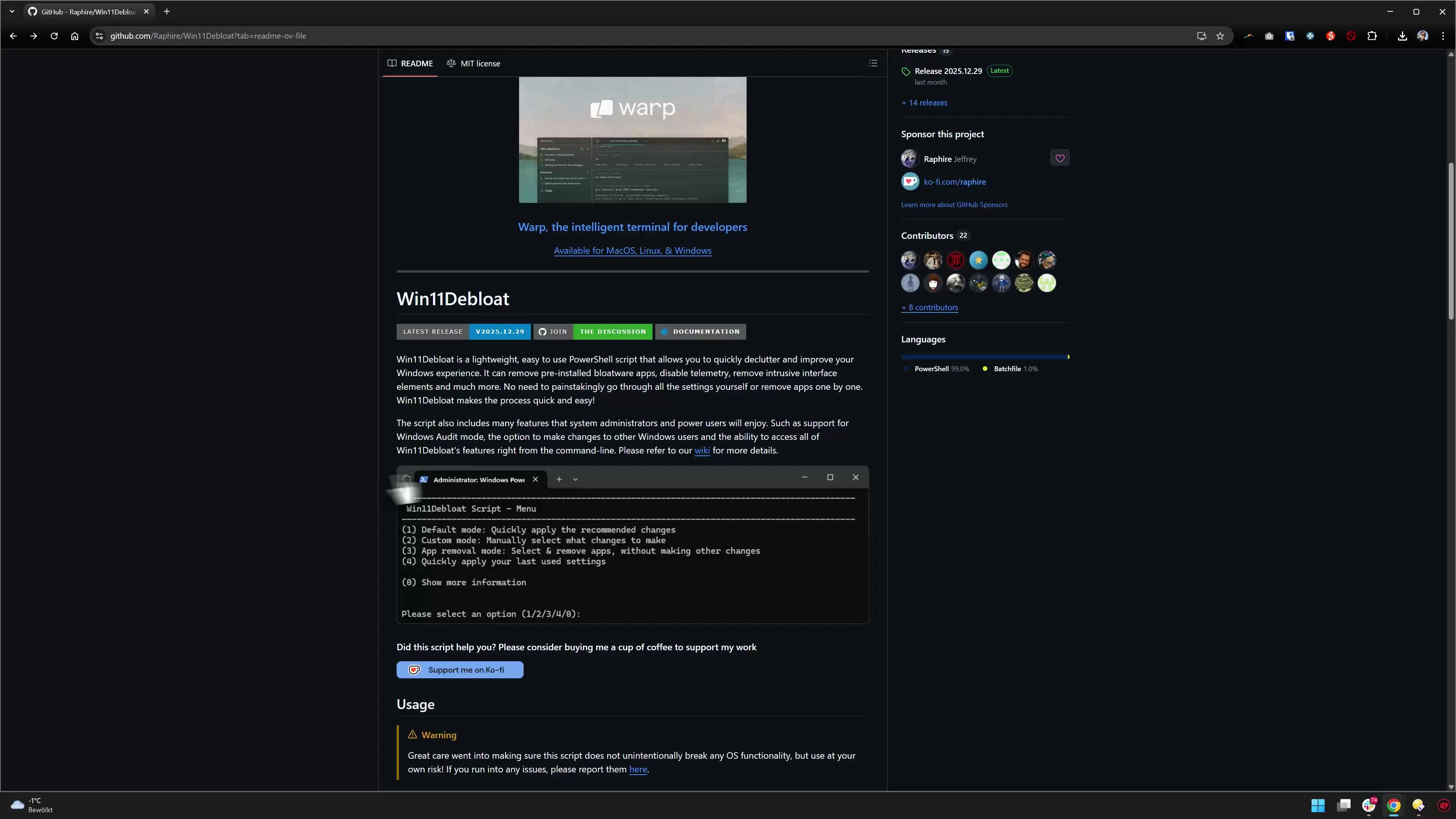
Task: Click Support me on Ko-fi button
Action: 460,670
